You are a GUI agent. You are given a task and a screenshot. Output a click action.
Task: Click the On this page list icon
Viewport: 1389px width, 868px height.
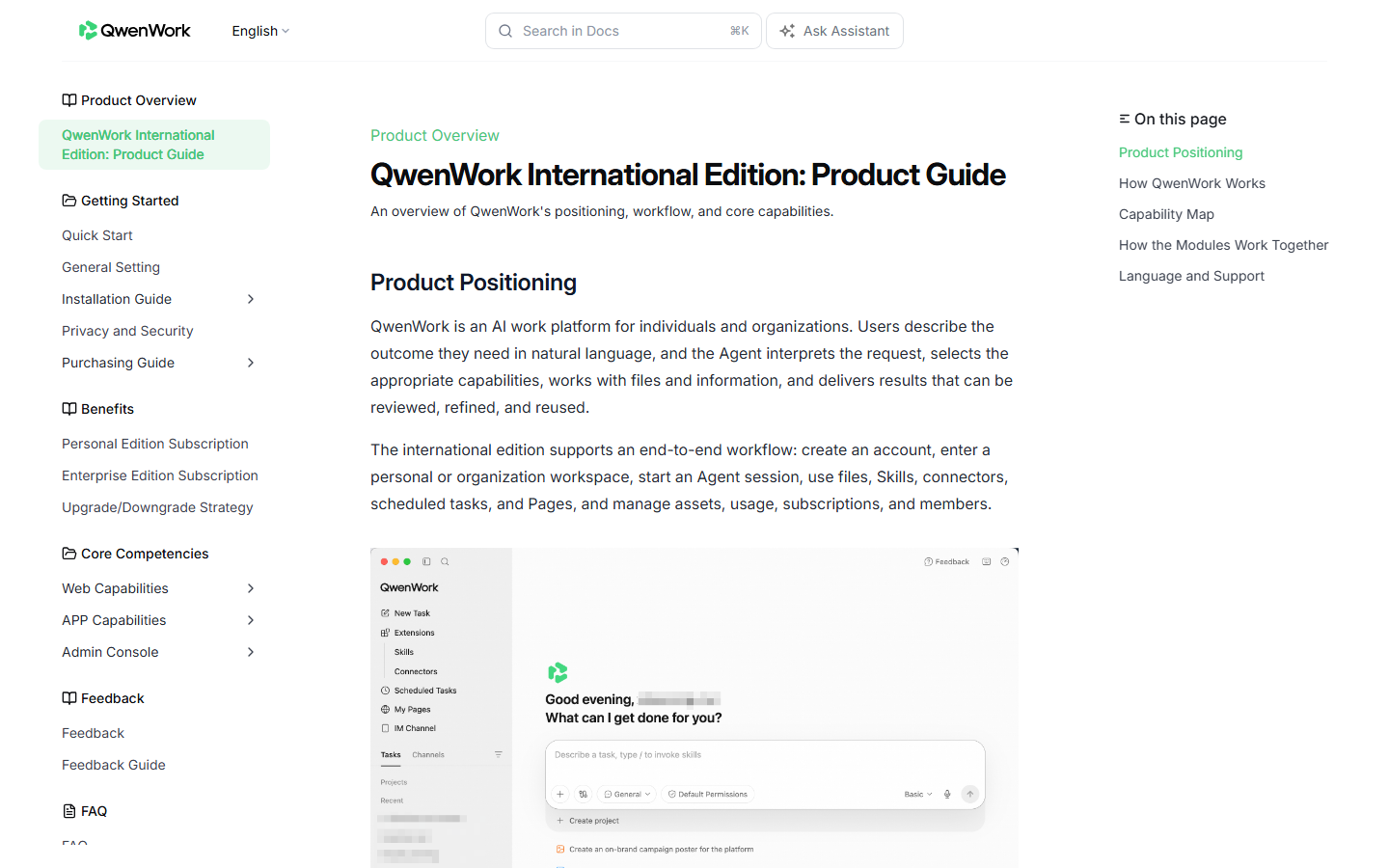click(x=1125, y=119)
